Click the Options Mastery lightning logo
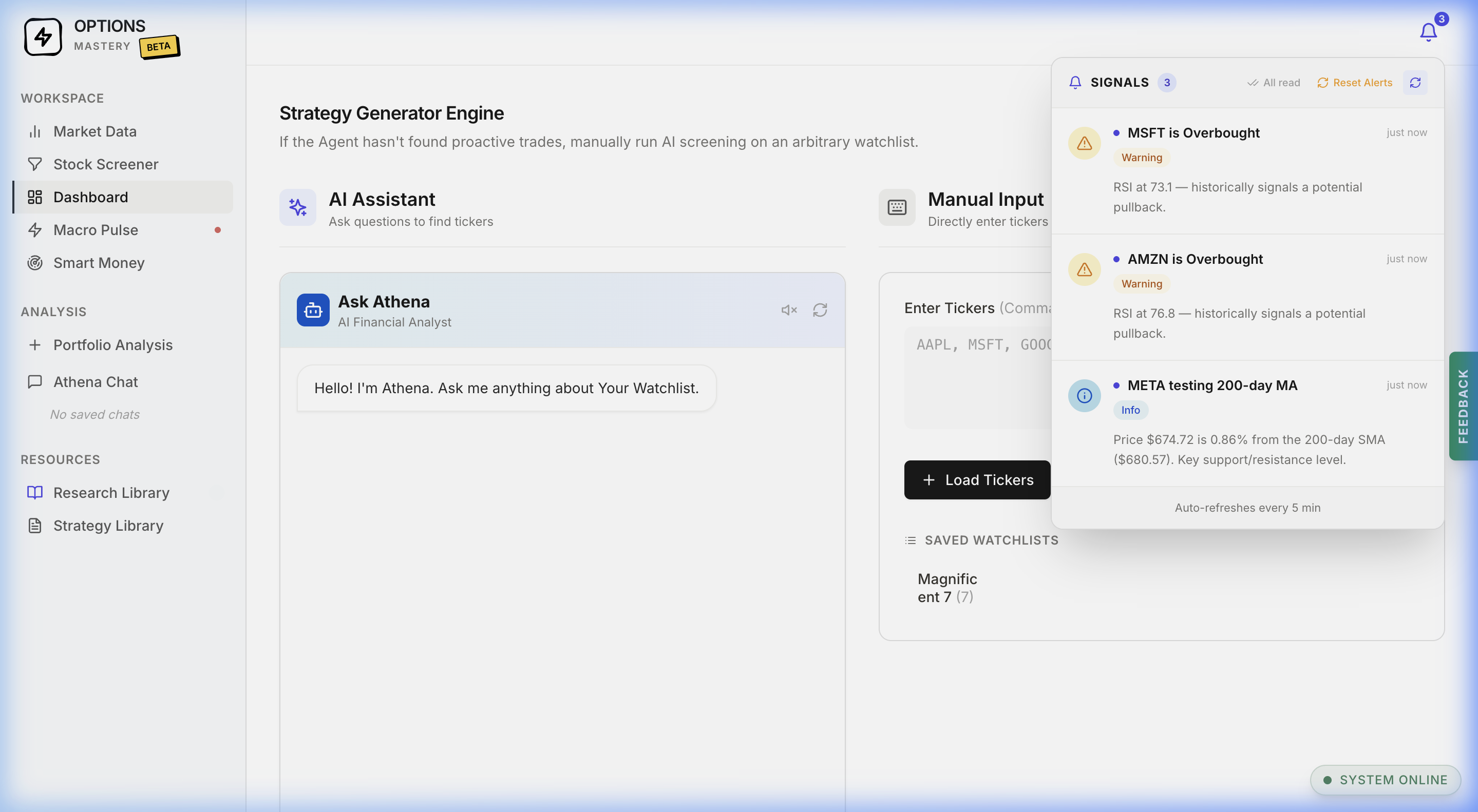The width and height of the screenshot is (1478, 812). [x=43, y=37]
